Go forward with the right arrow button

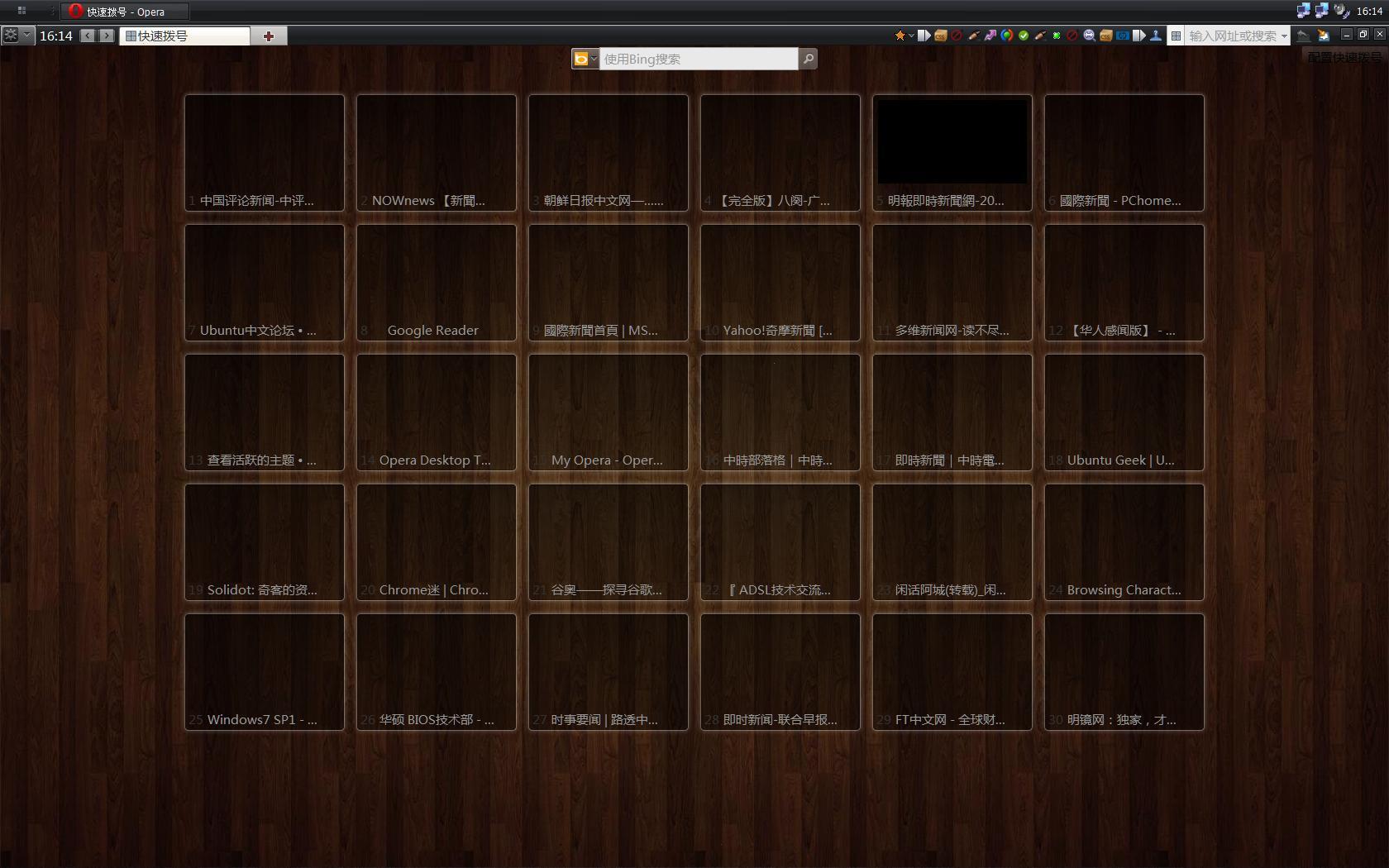coord(107,36)
